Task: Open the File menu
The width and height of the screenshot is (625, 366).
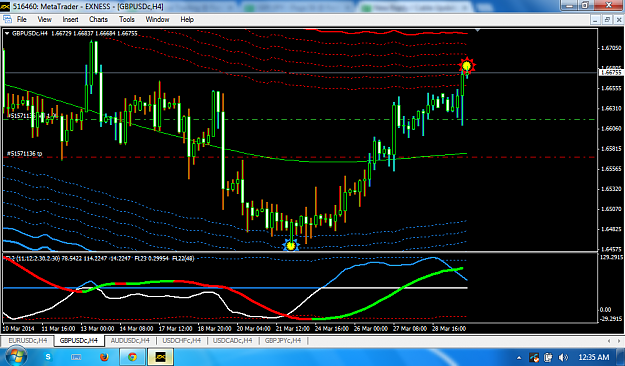Action: click(x=22, y=19)
